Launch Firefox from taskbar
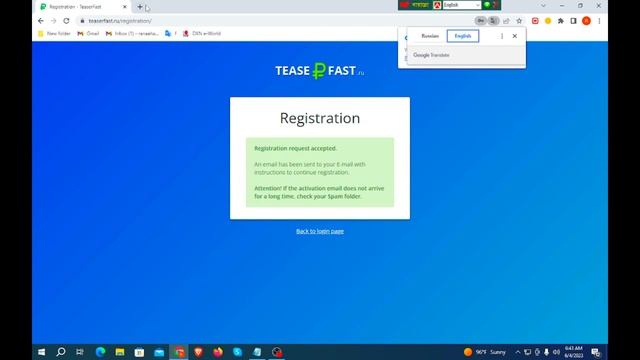This screenshot has width=640, height=360. pyautogui.click(x=218, y=352)
